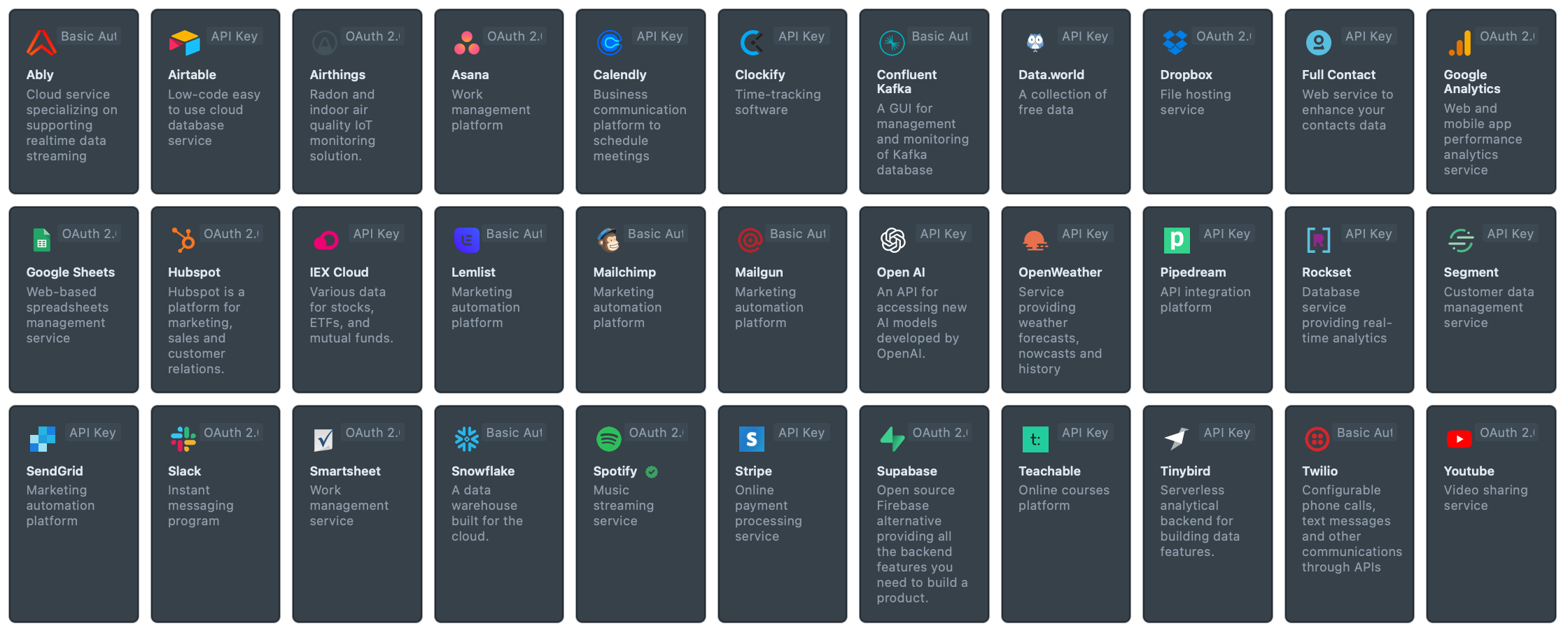The height and width of the screenshot is (631, 1568).
Task: Click the red Youtube play icon
Action: point(1459,439)
